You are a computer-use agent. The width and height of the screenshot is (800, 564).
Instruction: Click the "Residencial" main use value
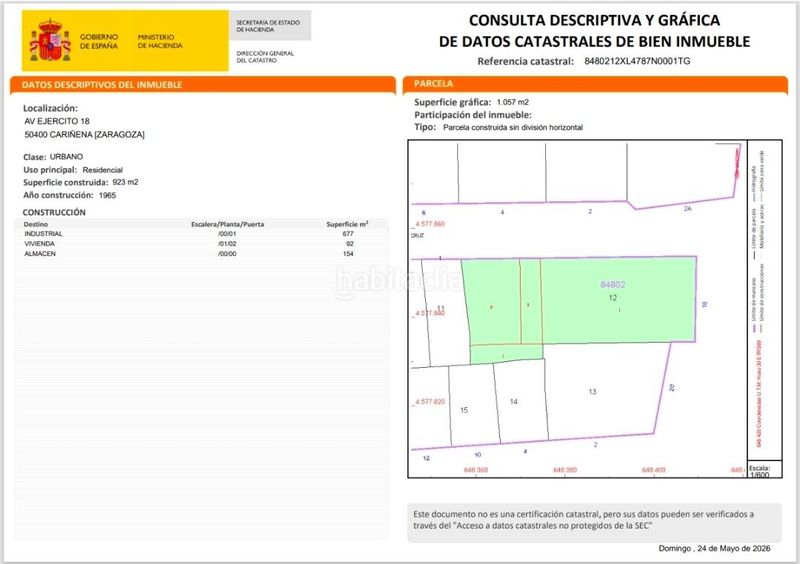pos(103,170)
